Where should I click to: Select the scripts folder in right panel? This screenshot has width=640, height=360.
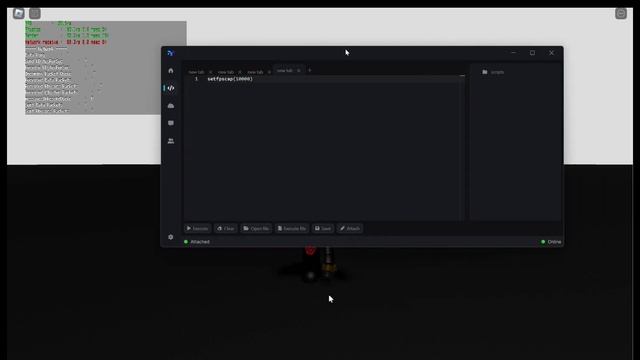click(x=493, y=72)
